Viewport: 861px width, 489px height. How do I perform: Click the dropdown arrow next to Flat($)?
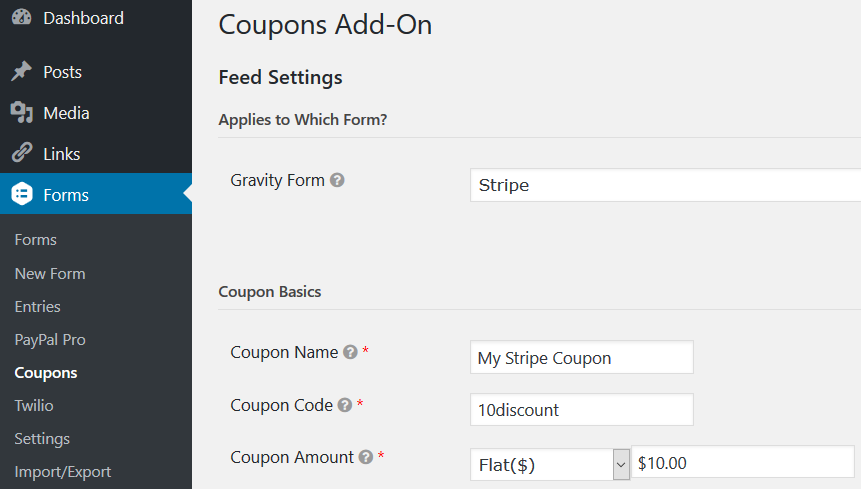[x=621, y=464]
